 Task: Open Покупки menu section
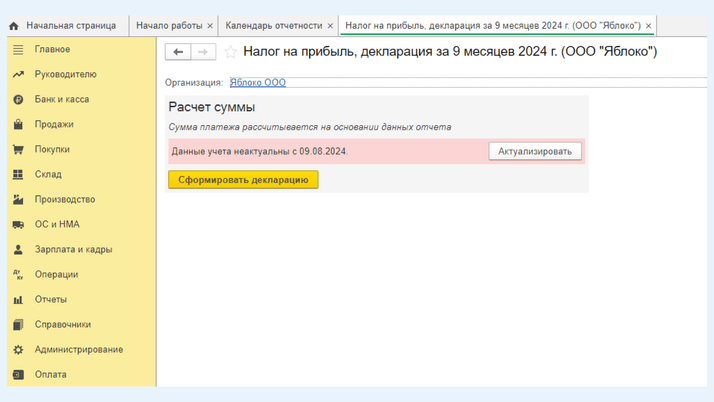coord(52,149)
